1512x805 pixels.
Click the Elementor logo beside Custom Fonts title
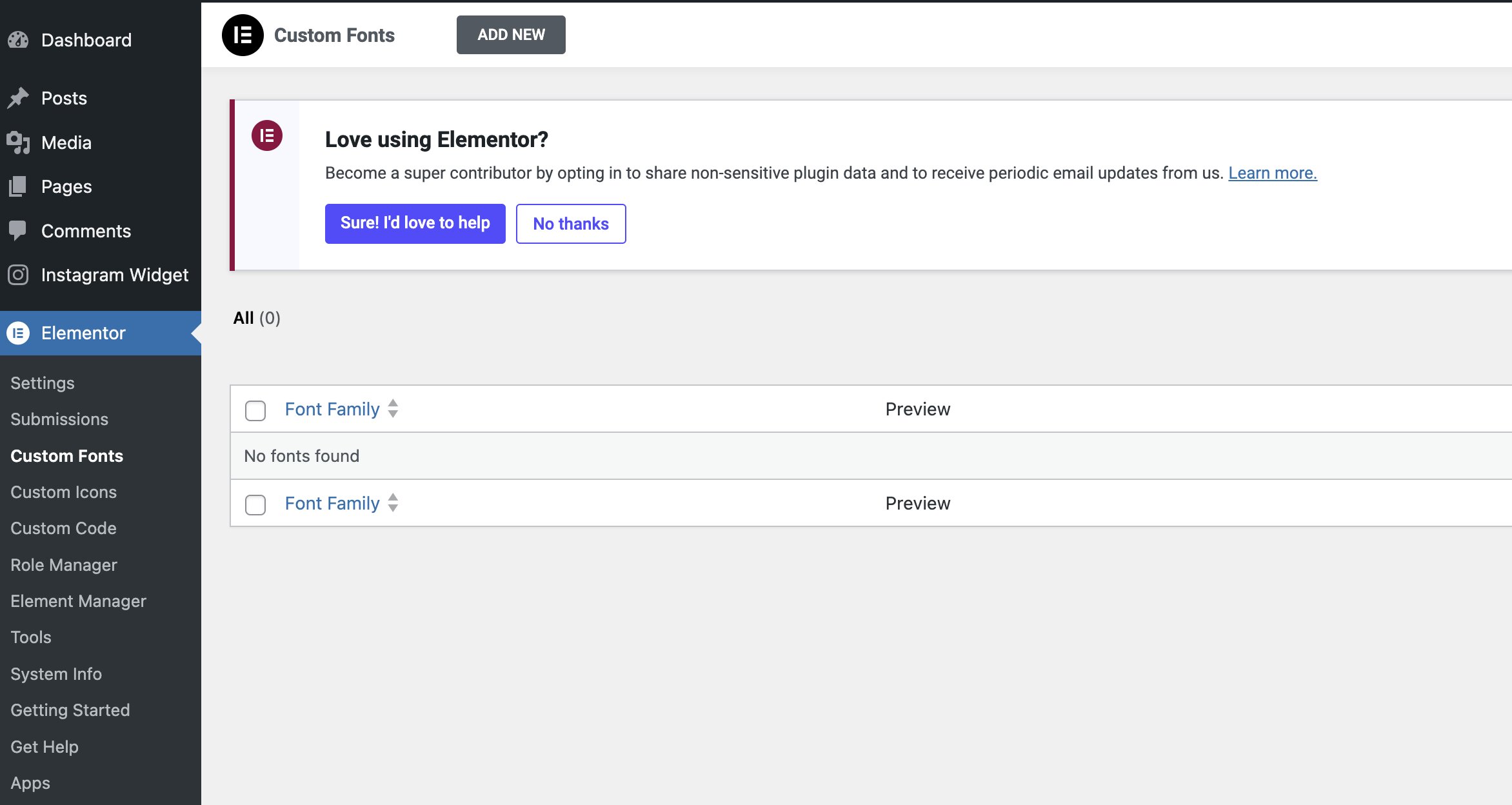click(242, 34)
